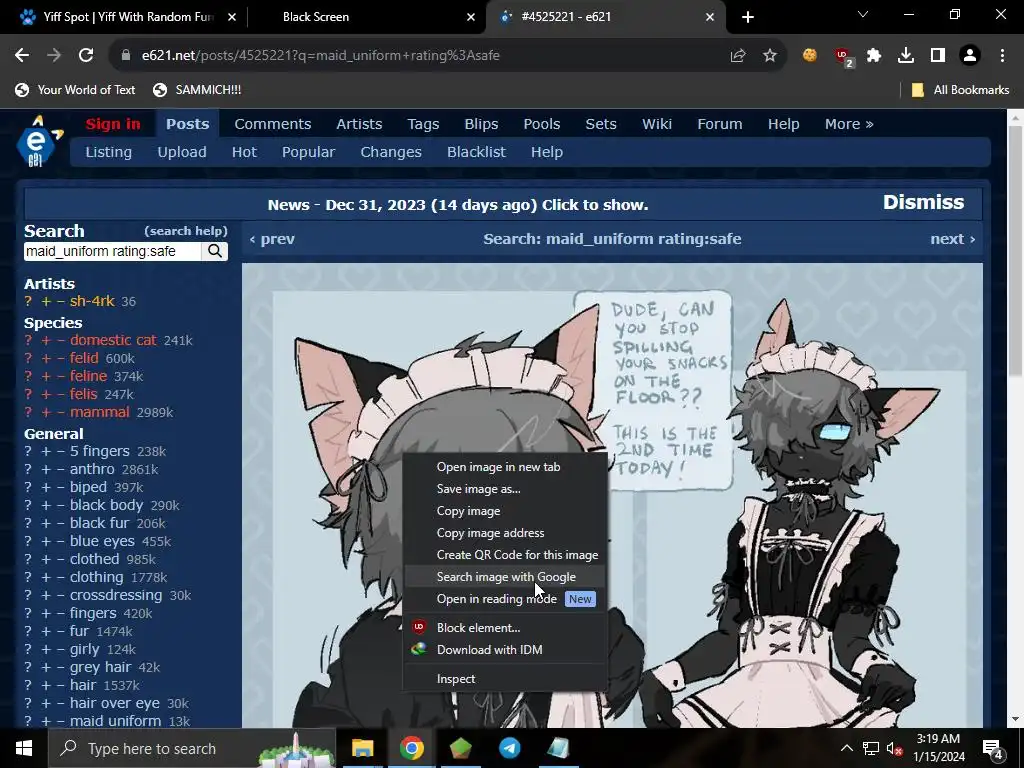
Task: Expand the More » navigation menu
Action: coord(849,124)
